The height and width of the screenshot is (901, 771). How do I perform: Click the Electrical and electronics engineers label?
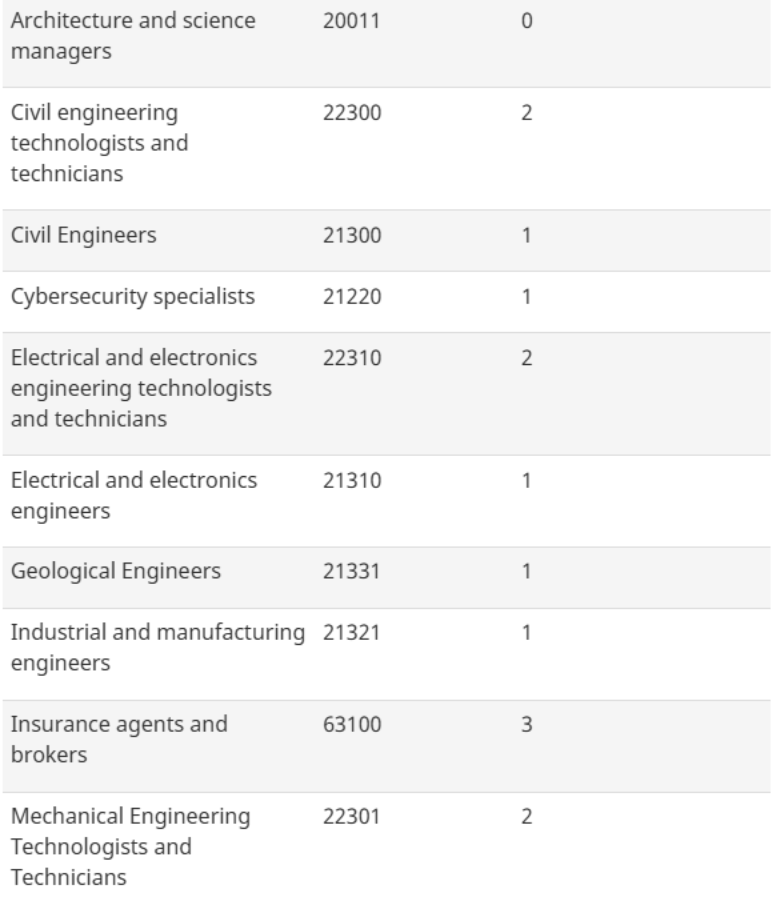pos(134,496)
